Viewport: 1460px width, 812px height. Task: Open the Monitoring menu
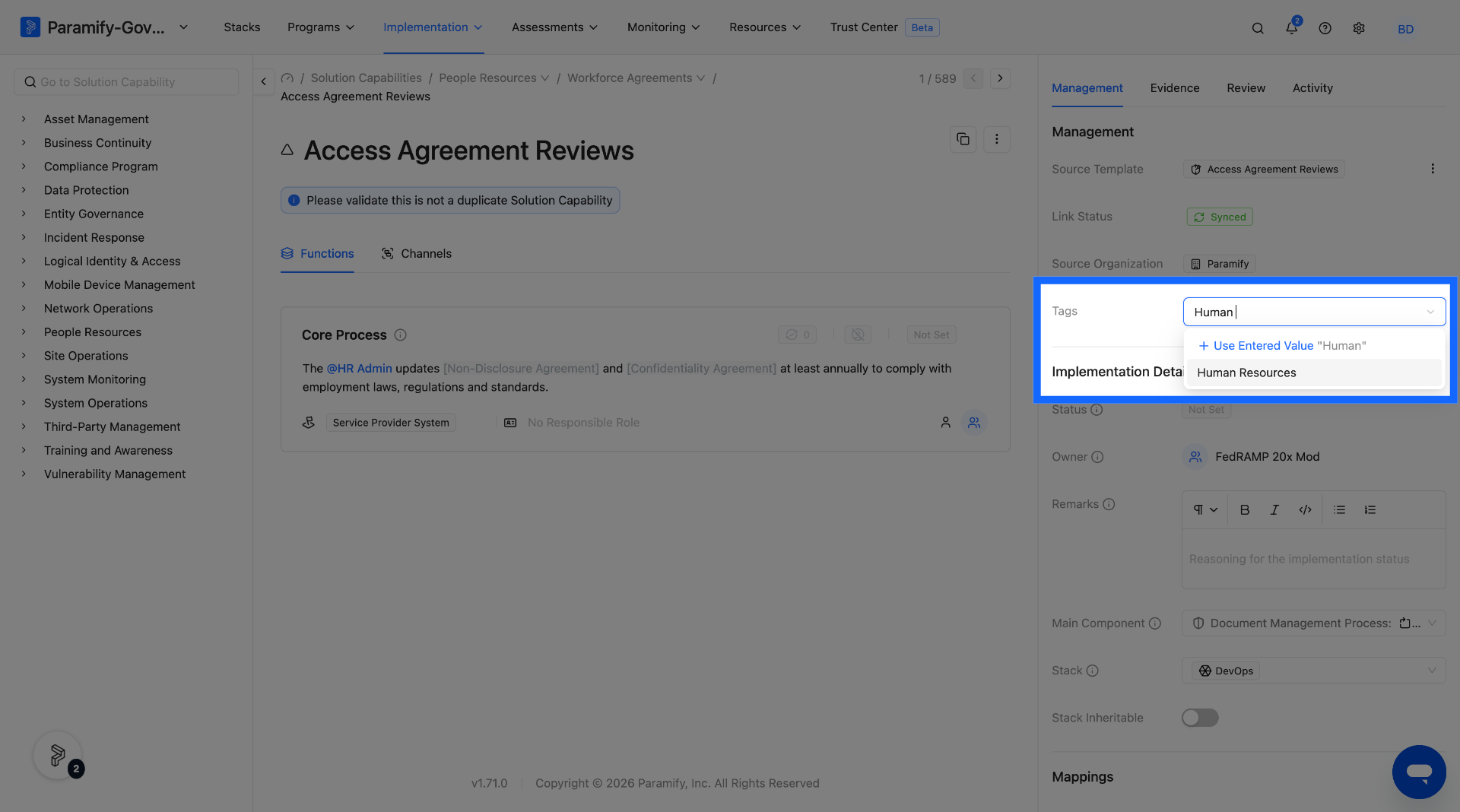coord(663,27)
